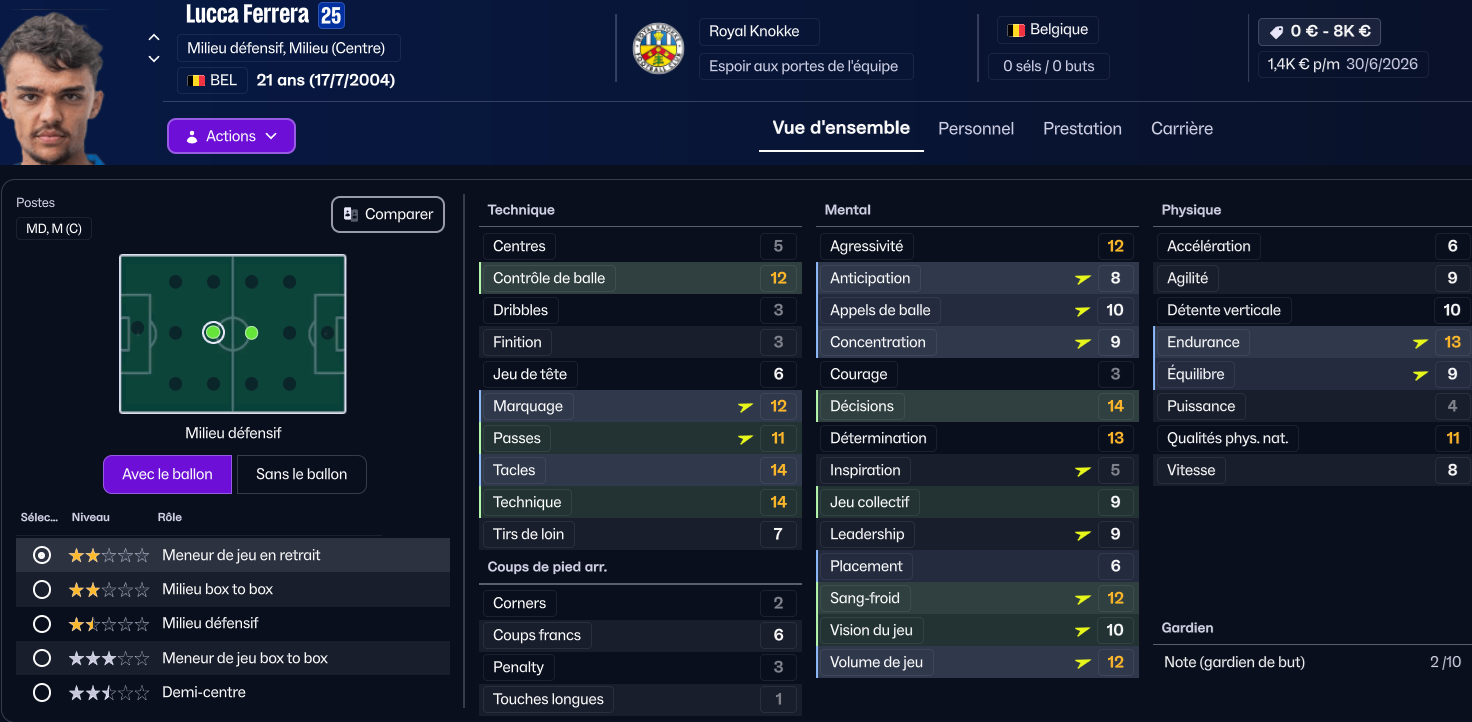Click the BEL nationality flag badge
Image resolution: width=1472 pixels, height=722 pixels.
(197, 80)
